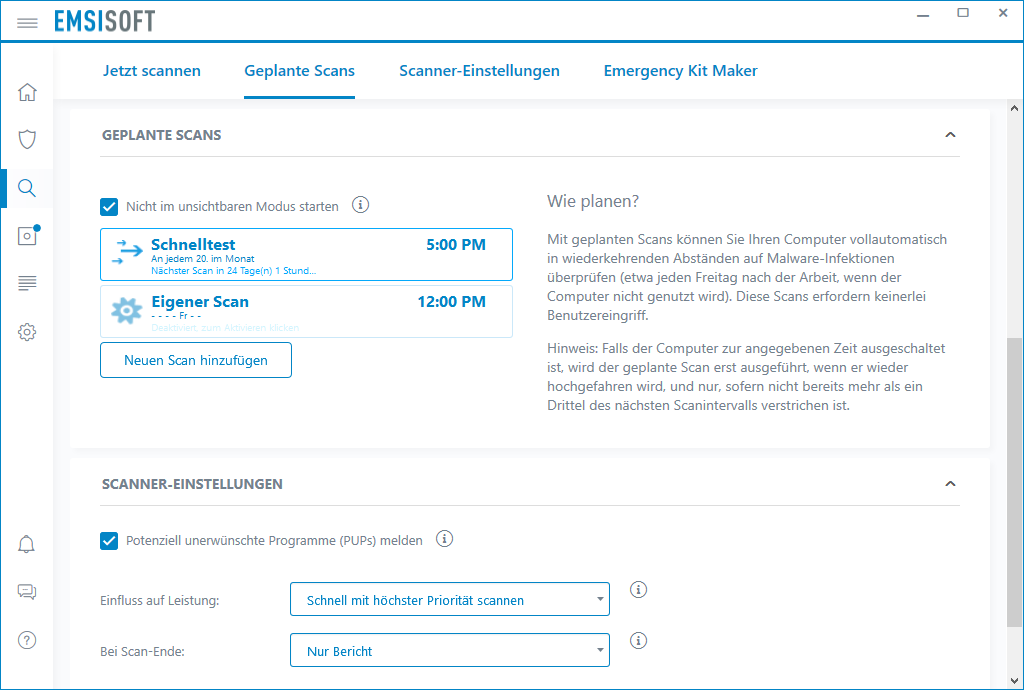
Task: Click the 'Einfluss auf Leistung:' label
Action: coord(159,601)
